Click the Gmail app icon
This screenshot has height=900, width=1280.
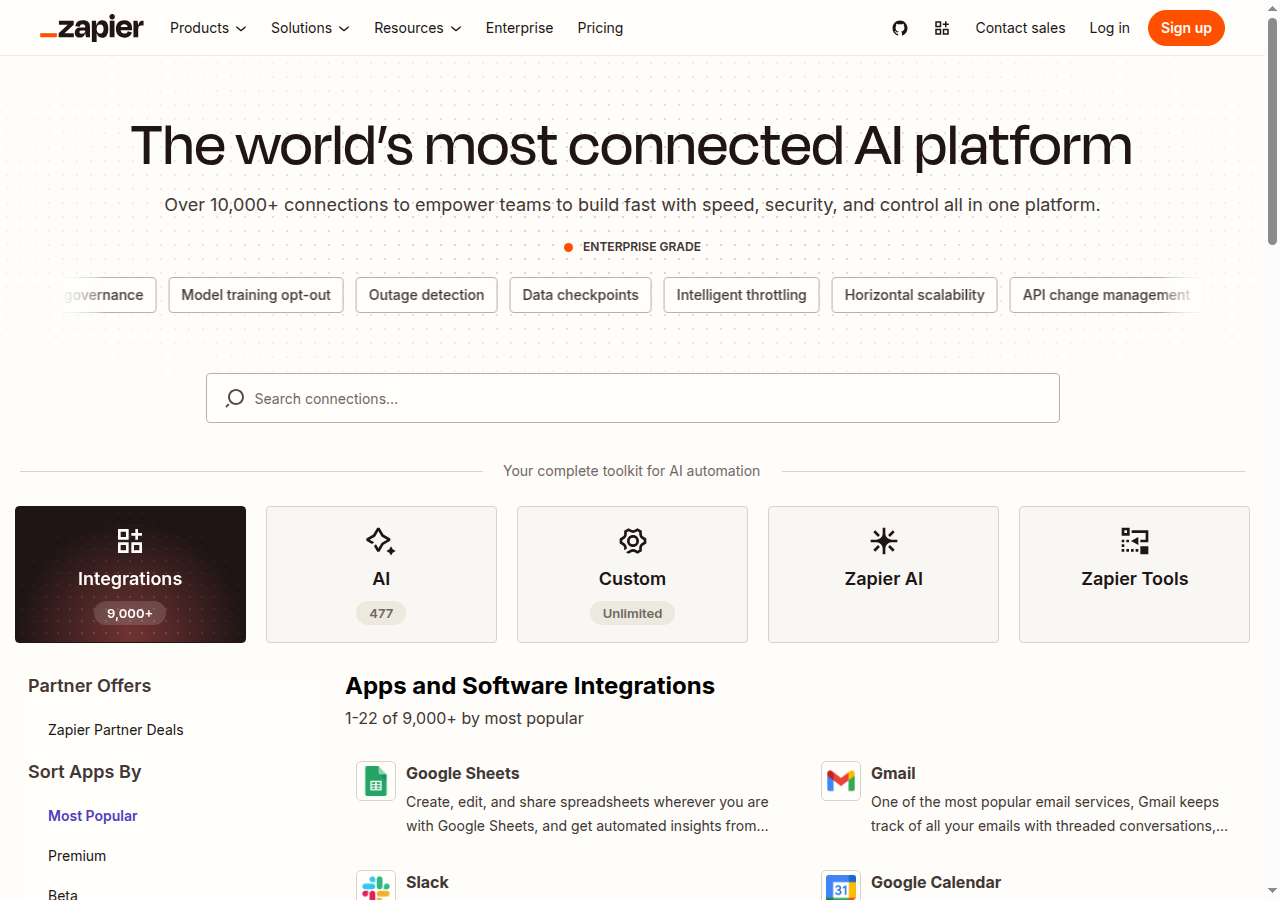pyautogui.click(x=841, y=781)
